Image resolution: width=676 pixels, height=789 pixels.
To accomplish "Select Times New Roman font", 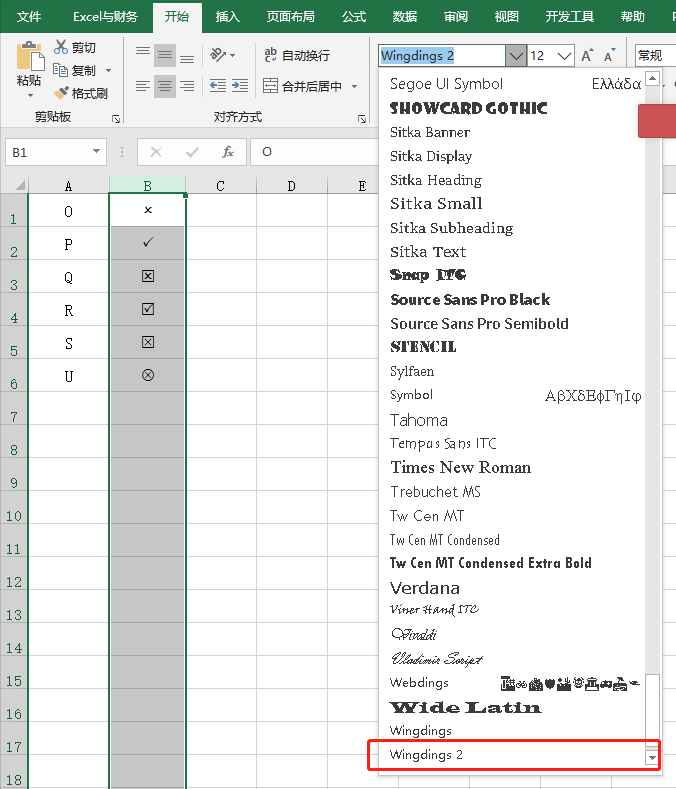I will 460,467.
